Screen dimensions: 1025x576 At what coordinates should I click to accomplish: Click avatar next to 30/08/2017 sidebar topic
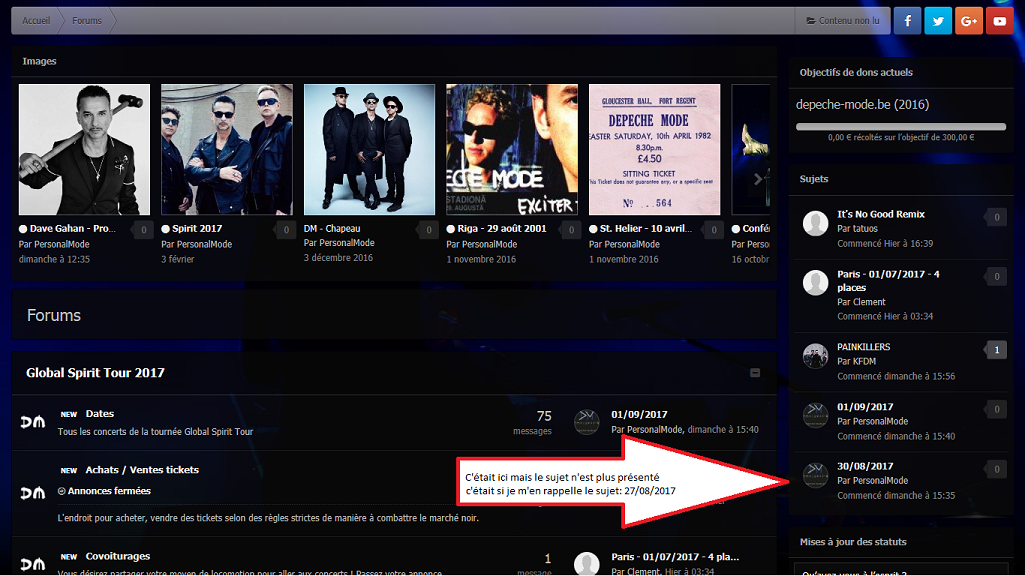[x=815, y=475]
